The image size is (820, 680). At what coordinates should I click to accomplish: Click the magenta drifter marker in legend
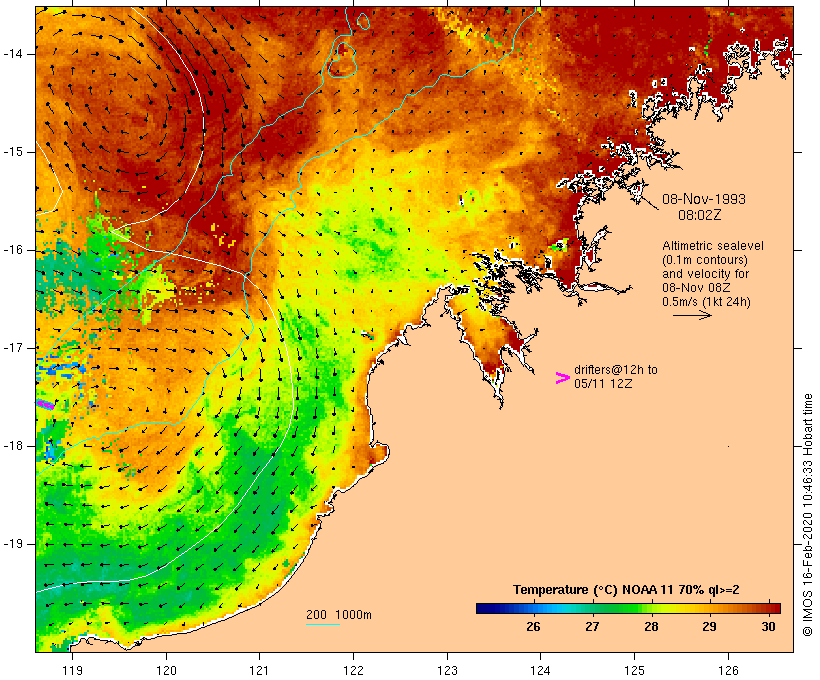click(x=562, y=378)
